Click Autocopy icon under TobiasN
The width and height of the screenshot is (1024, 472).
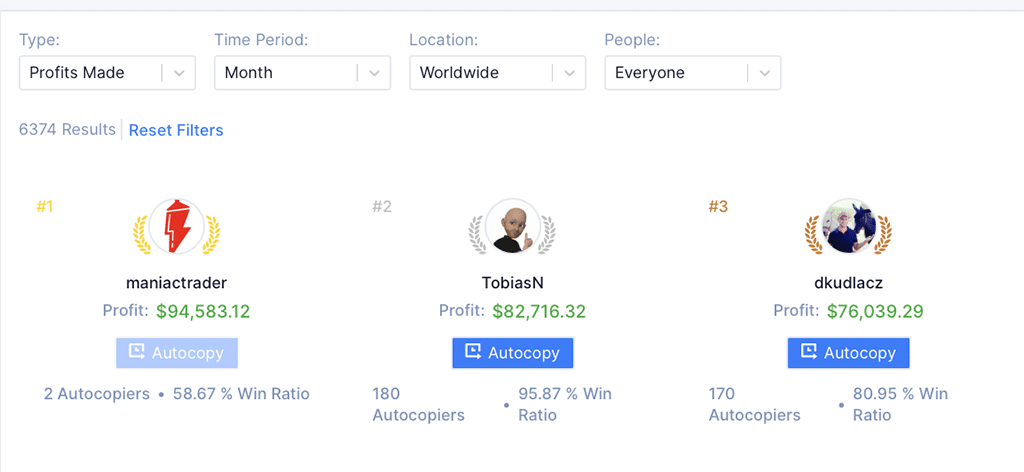click(473, 352)
